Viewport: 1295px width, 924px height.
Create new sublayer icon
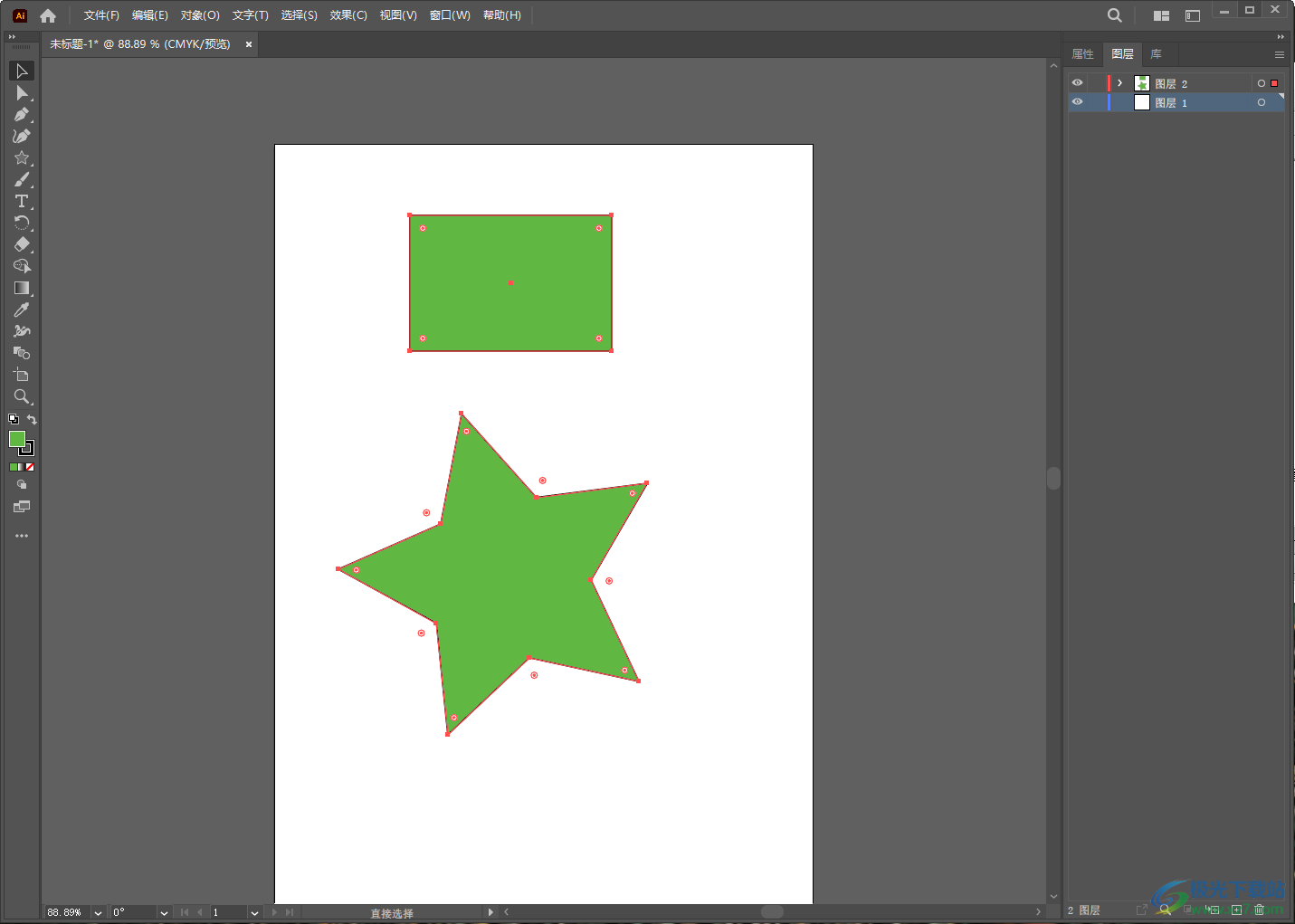pyautogui.click(x=1213, y=910)
